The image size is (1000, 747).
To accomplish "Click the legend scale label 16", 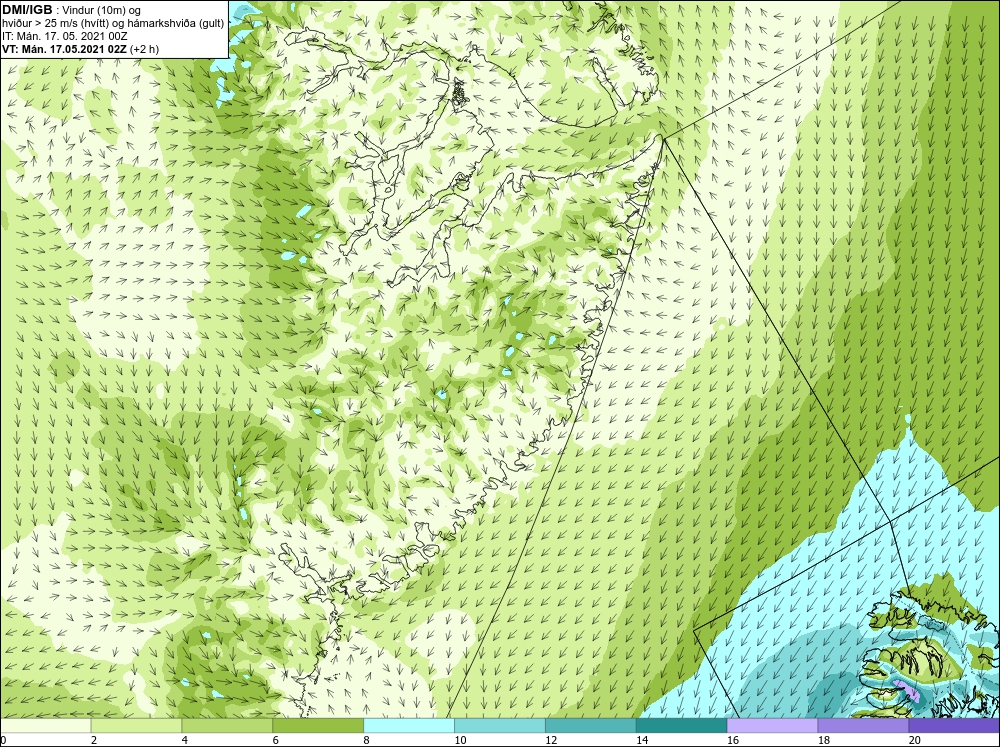I will click(x=733, y=740).
